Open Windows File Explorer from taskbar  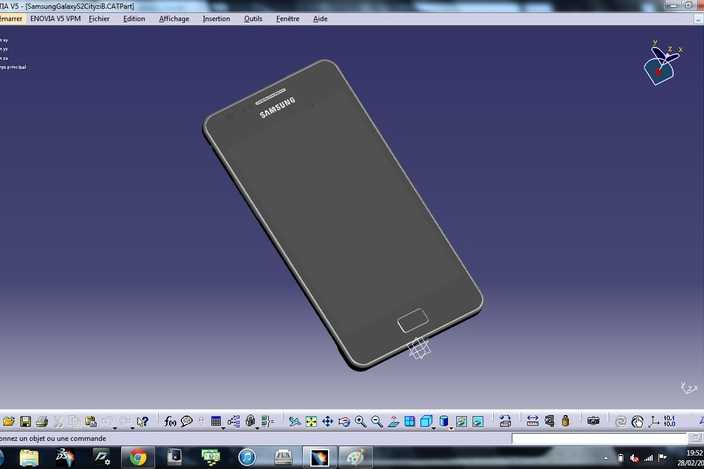point(29,457)
